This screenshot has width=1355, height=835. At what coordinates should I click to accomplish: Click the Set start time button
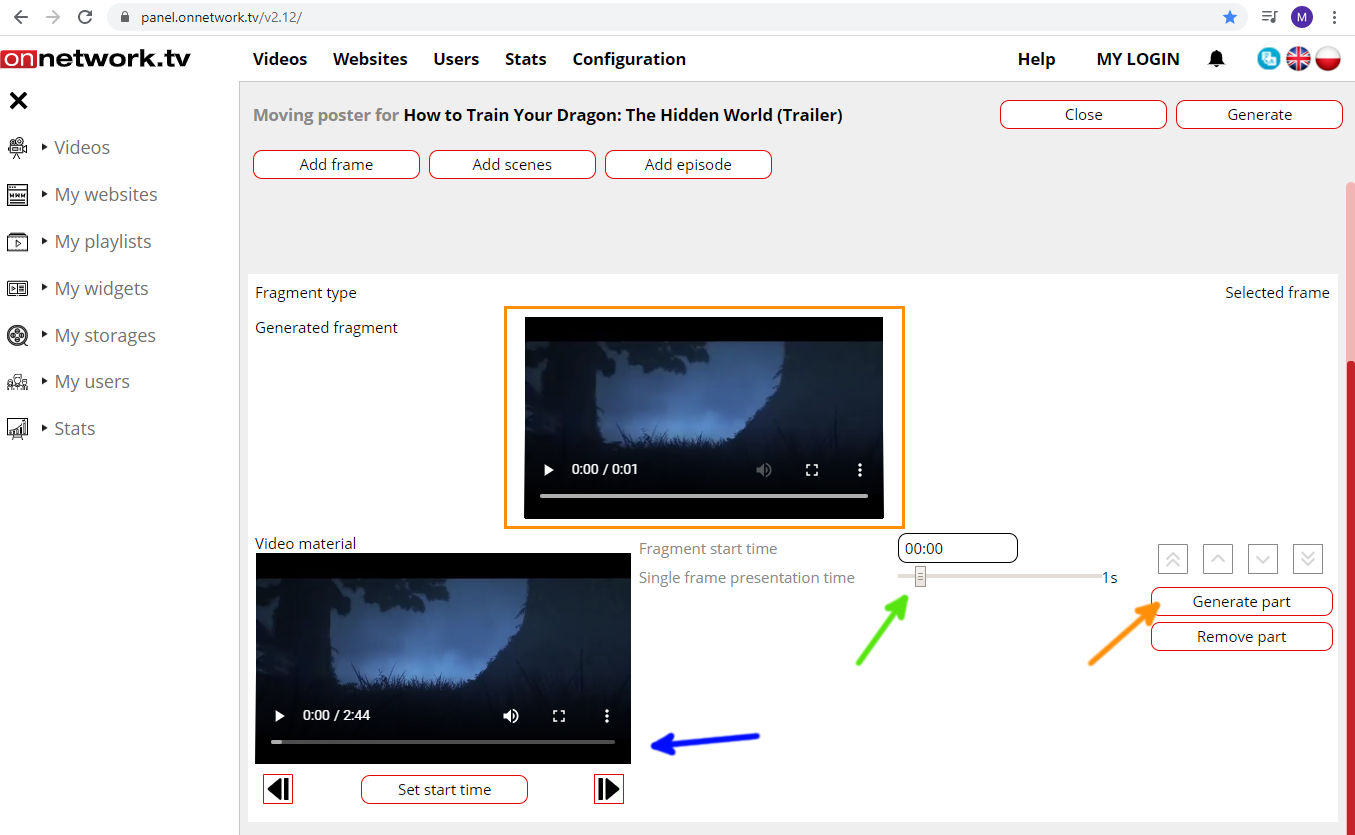click(444, 790)
